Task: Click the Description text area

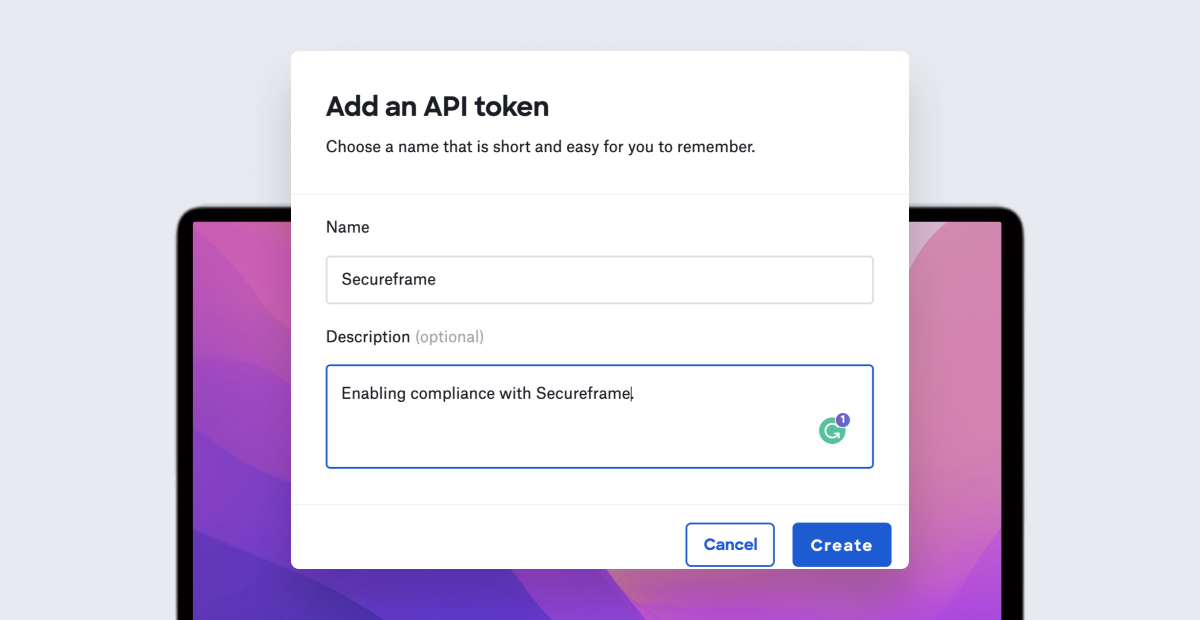Action: click(x=600, y=416)
